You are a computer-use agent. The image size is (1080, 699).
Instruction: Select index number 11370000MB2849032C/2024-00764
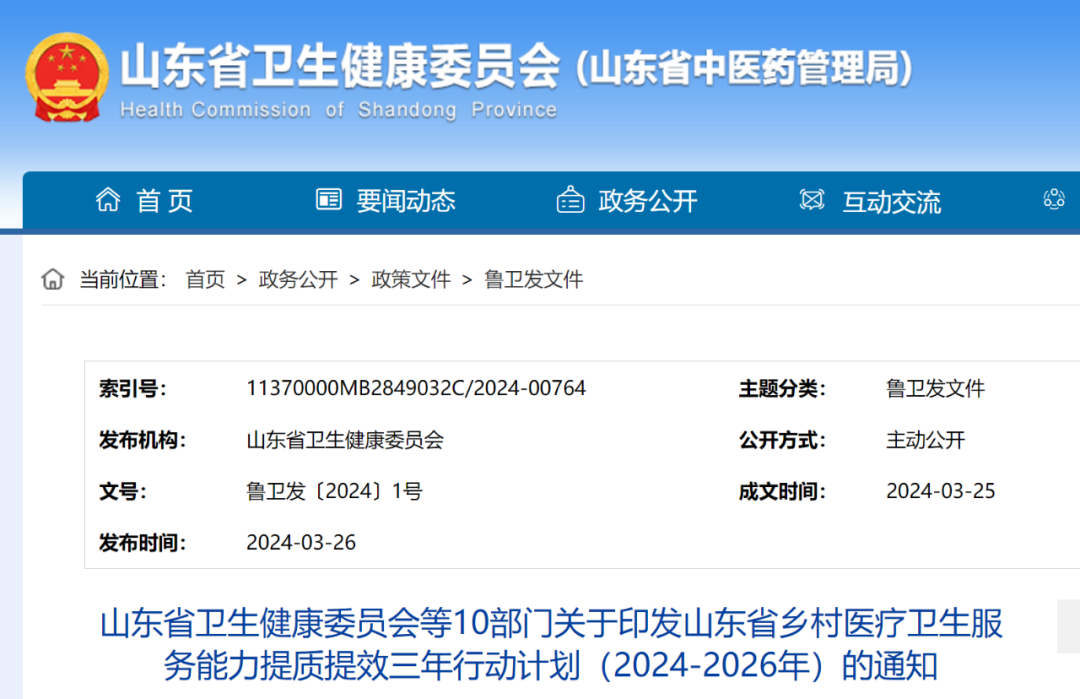coord(416,388)
